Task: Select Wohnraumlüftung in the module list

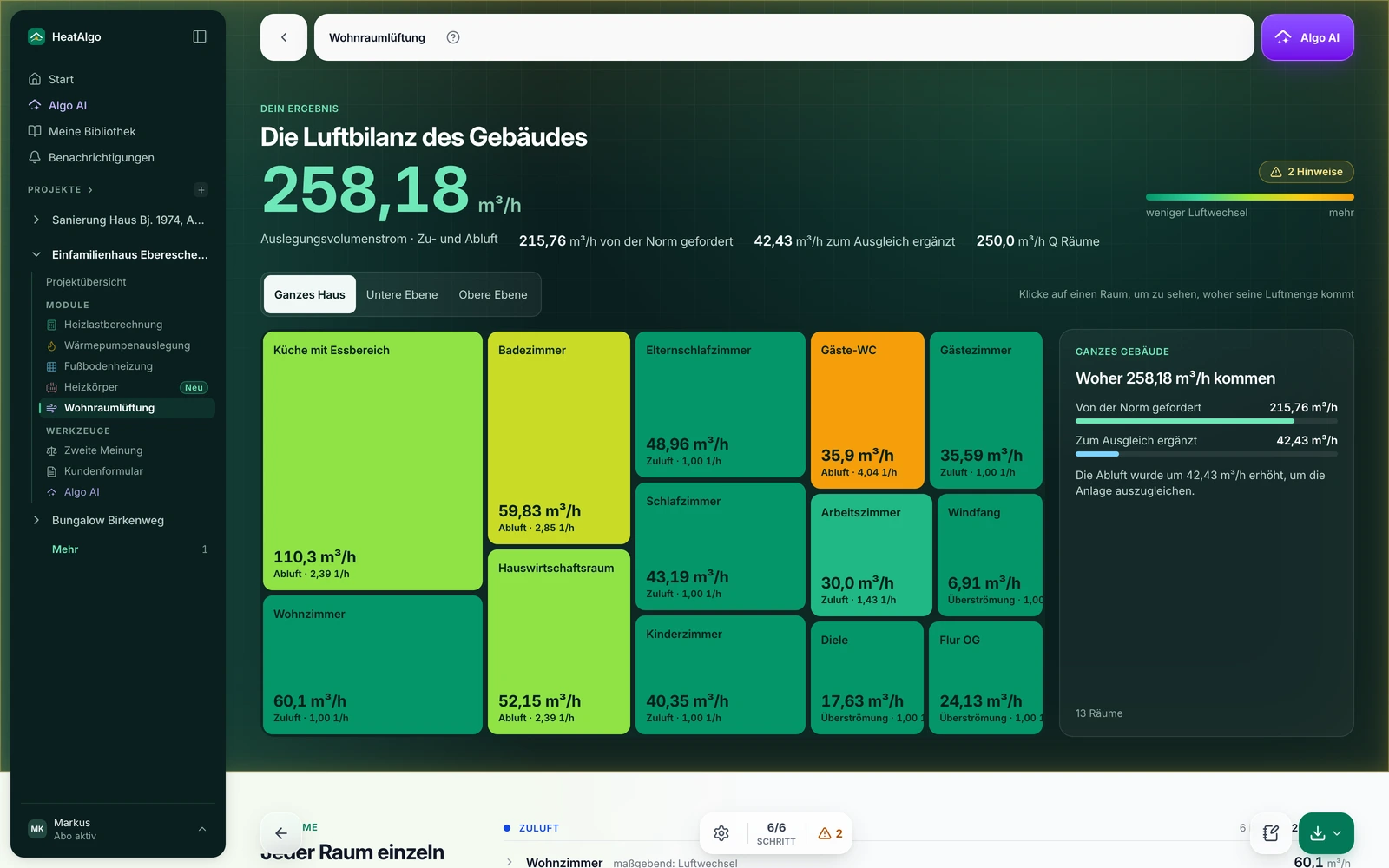Action: coord(128,408)
